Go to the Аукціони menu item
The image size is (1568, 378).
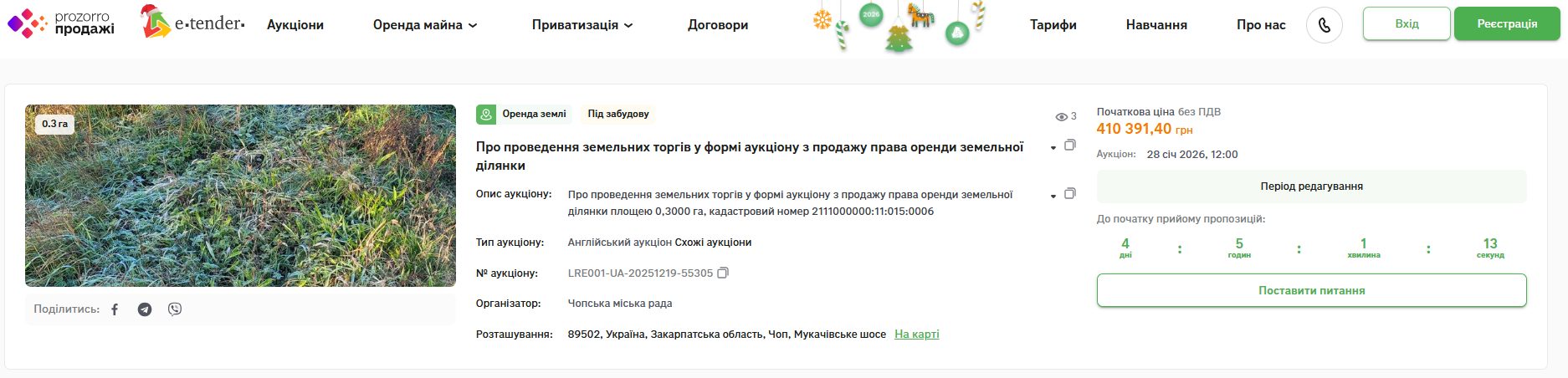click(x=295, y=25)
